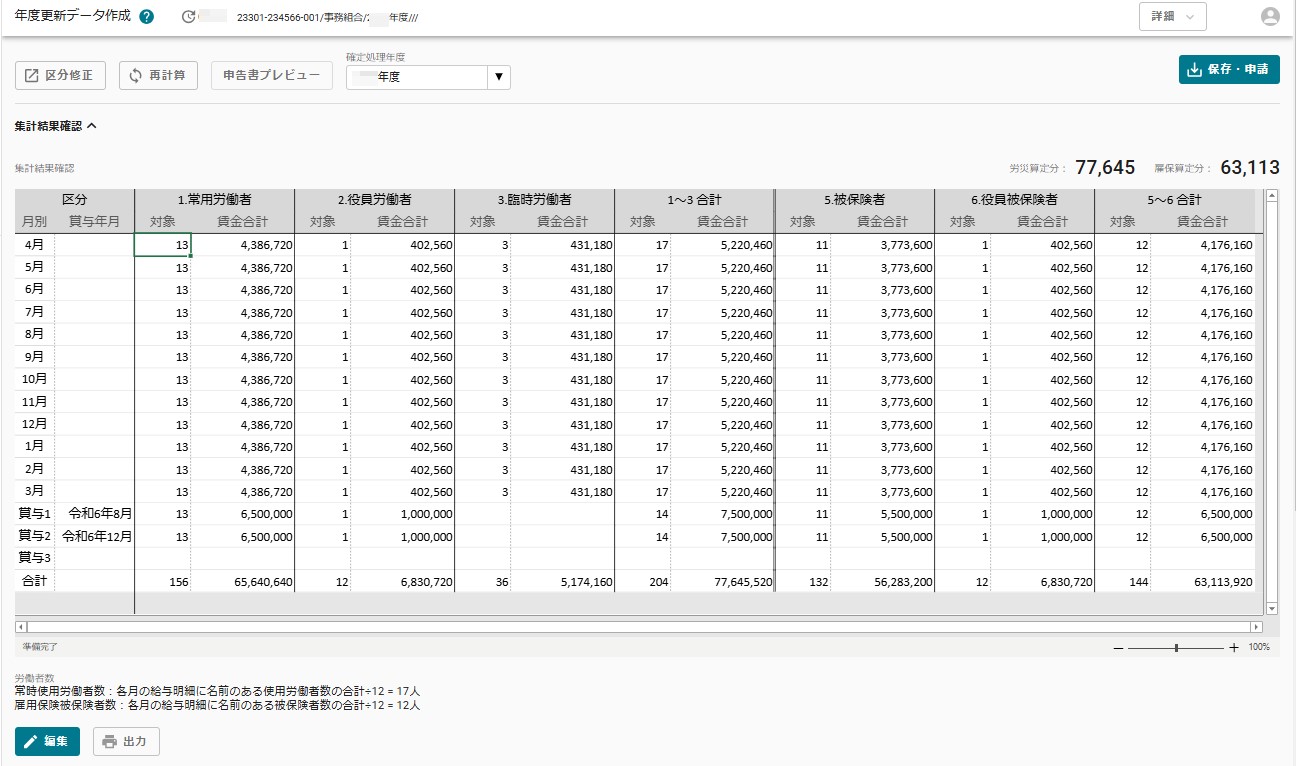Viewport: 1296px width, 766px height.
Task: Click the 区分修正 button
Action: [x=60, y=75]
